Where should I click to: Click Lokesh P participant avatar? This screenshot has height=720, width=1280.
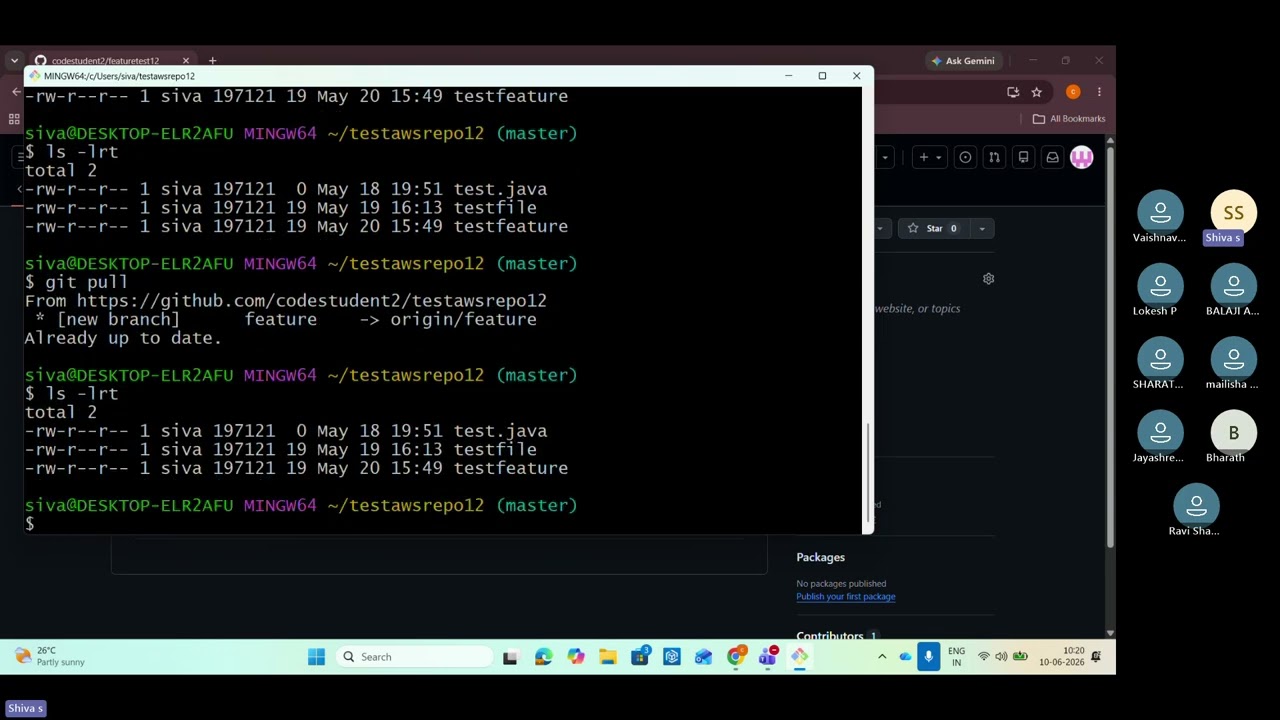coord(1160,286)
